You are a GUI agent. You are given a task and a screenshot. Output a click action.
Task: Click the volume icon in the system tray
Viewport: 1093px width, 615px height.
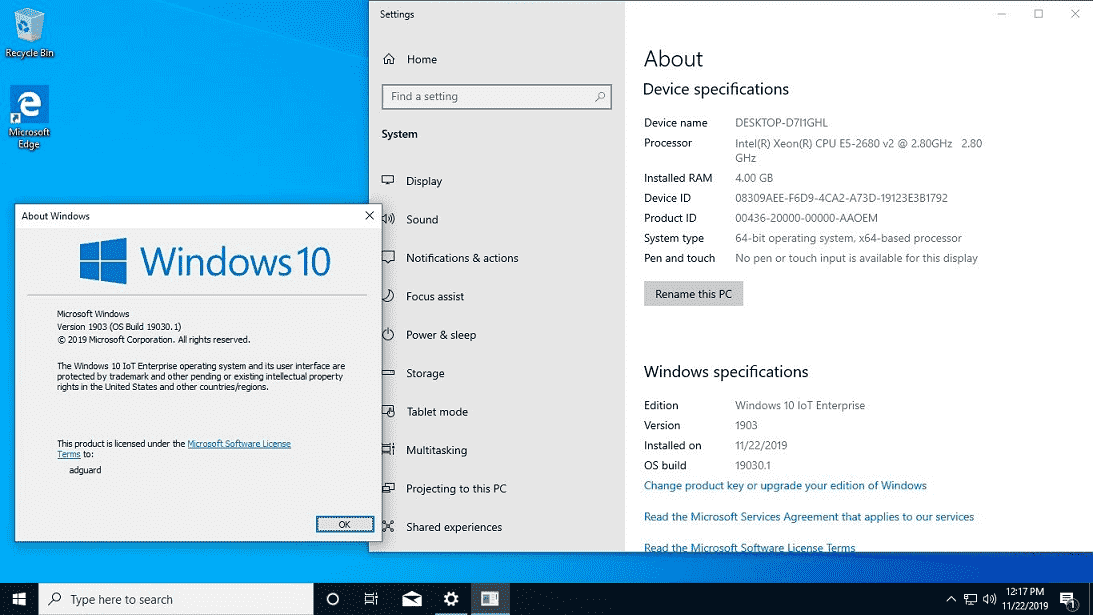(x=989, y=598)
